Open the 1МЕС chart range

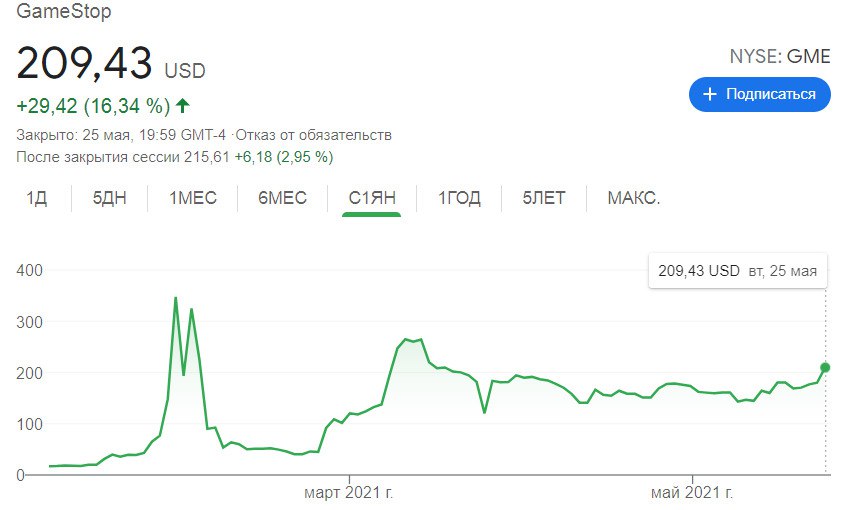coord(193,198)
